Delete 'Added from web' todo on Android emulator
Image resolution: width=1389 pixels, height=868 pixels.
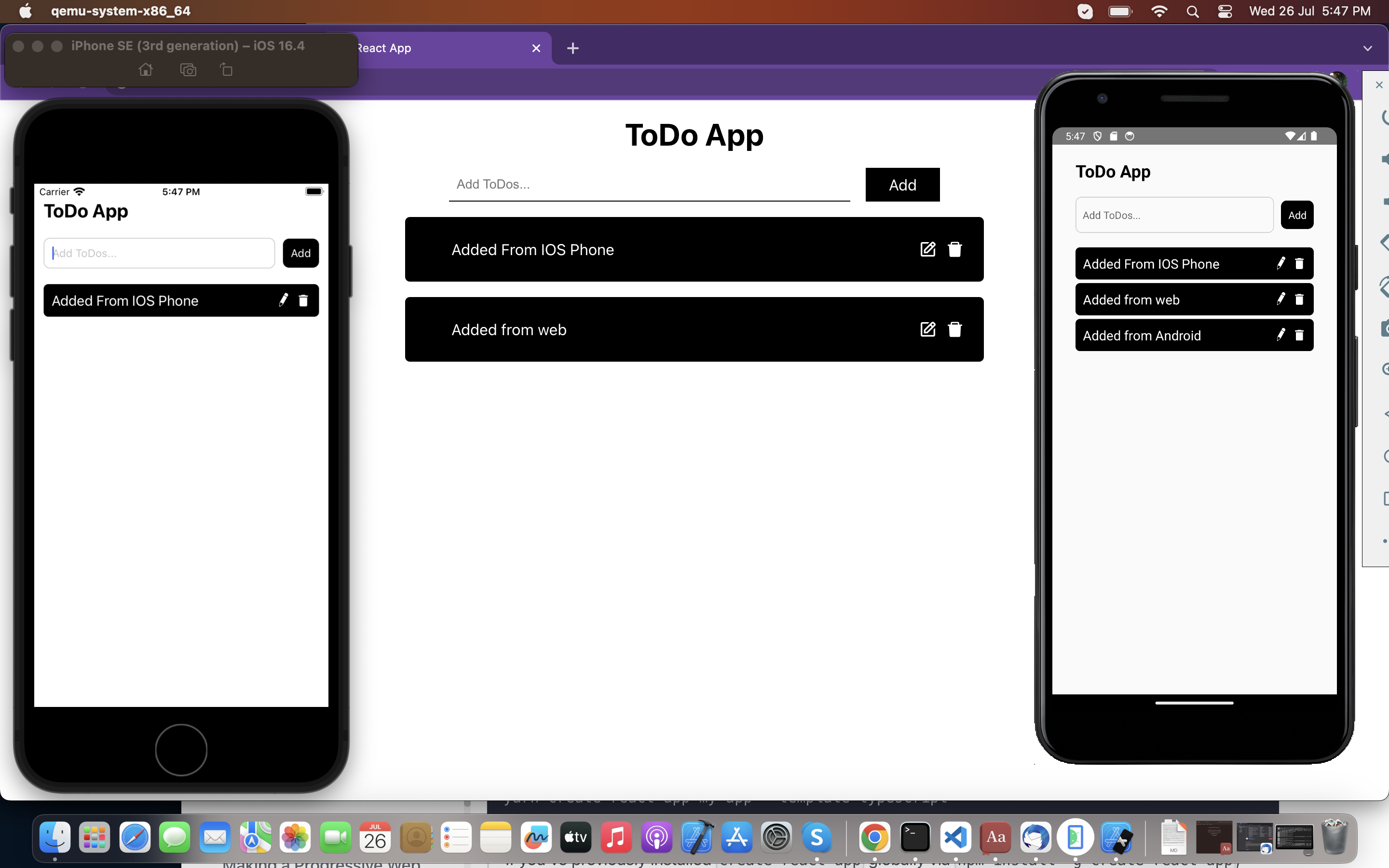point(1299,299)
